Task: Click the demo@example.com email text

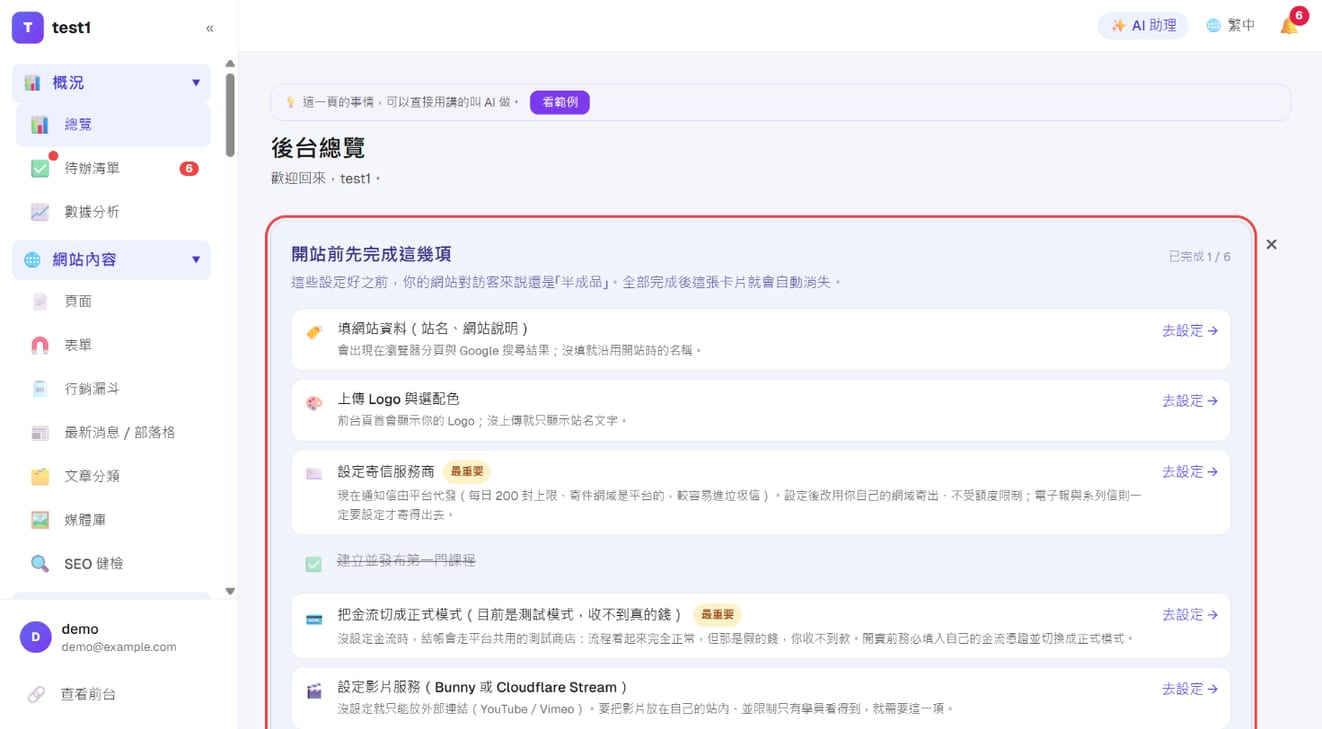Action: tap(119, 647)
